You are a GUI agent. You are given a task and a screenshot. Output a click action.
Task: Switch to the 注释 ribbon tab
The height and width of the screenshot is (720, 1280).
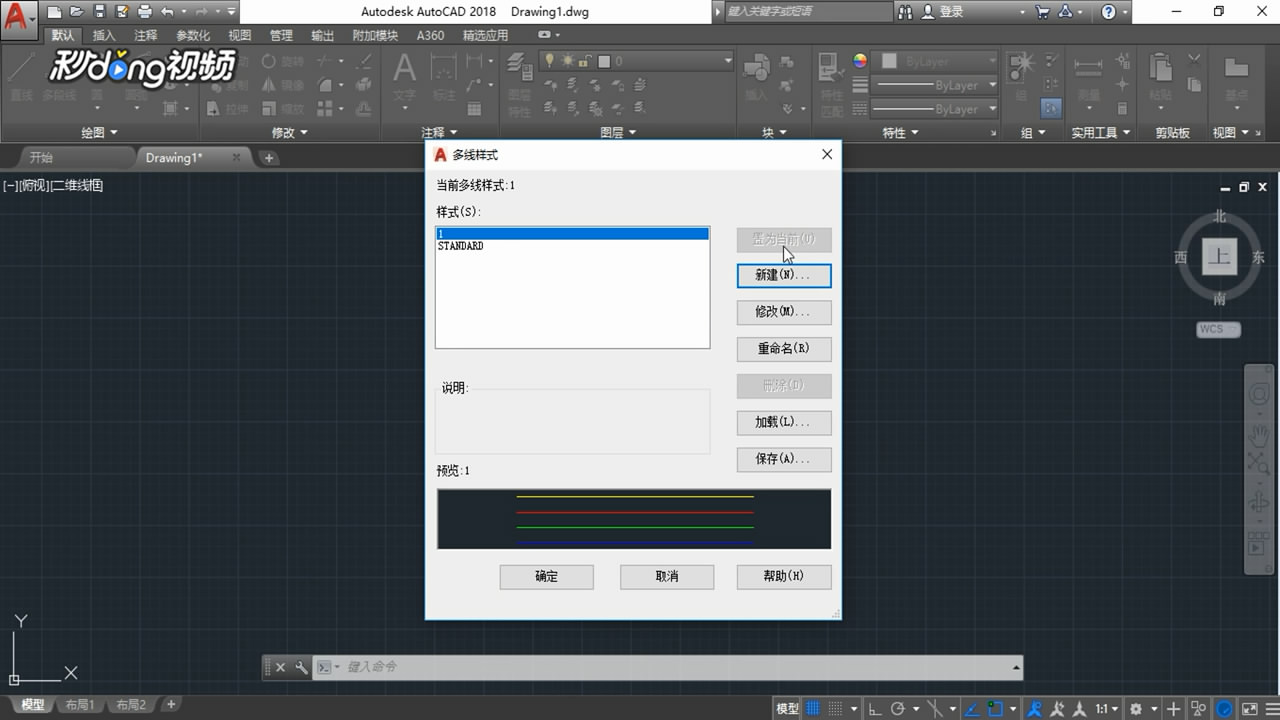click(x=146, y=35)
